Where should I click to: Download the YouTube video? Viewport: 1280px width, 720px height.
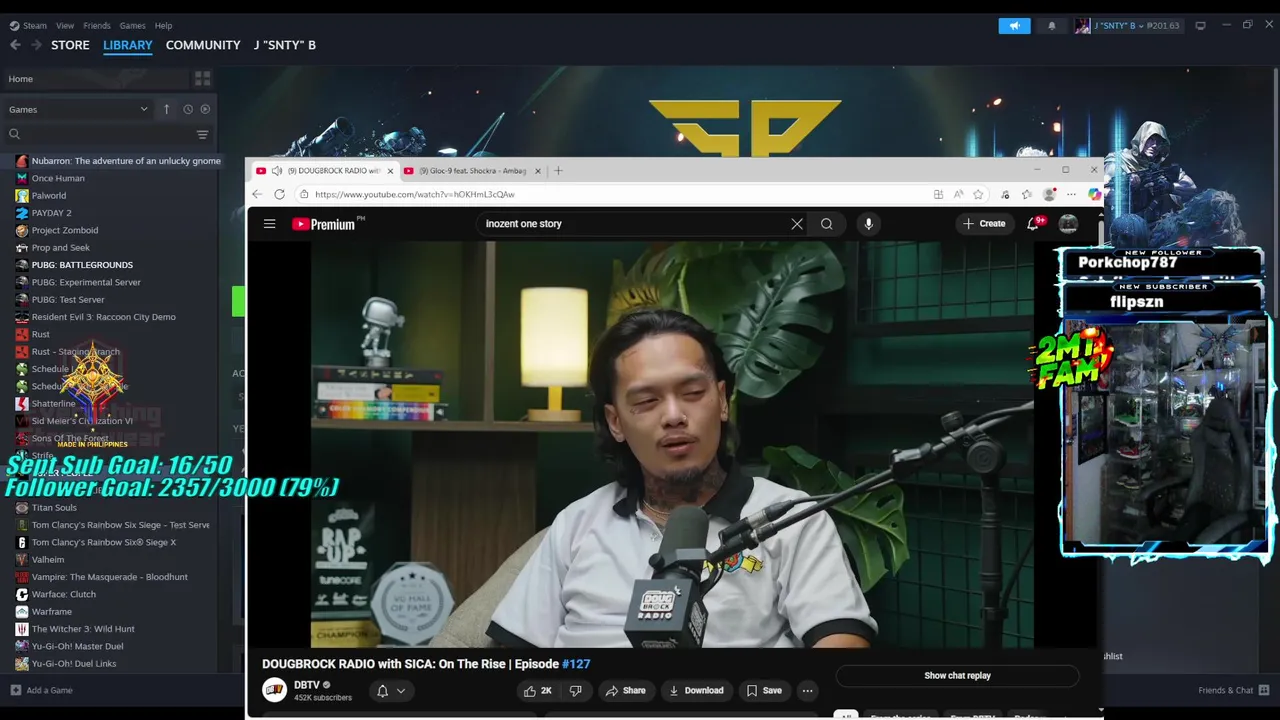pyautogui.click(x=696, y=691)
